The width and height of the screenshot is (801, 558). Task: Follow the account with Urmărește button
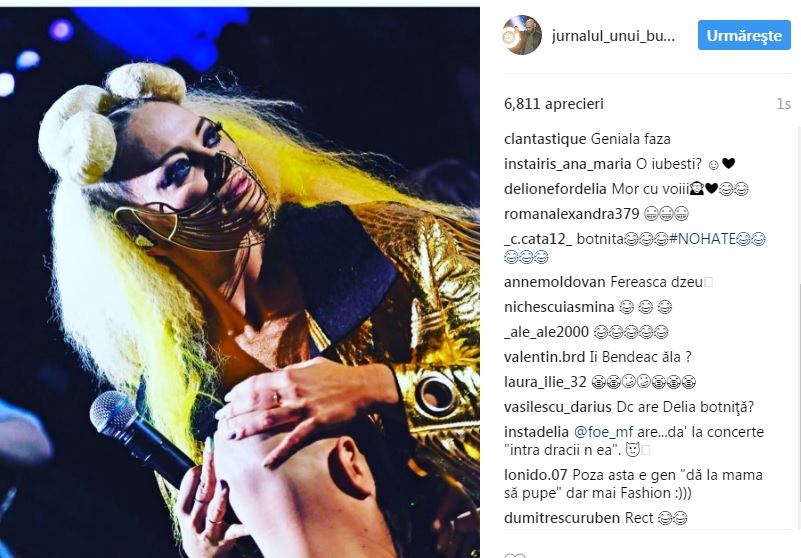coord(744,35)
